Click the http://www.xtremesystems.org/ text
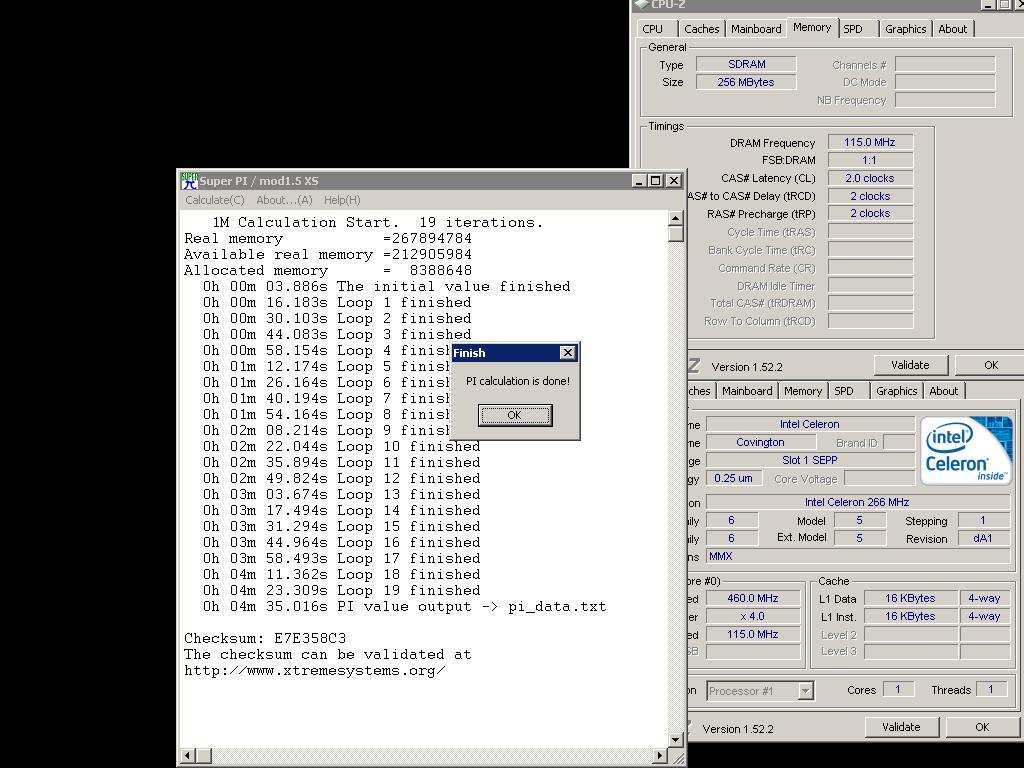 [315, 671]
